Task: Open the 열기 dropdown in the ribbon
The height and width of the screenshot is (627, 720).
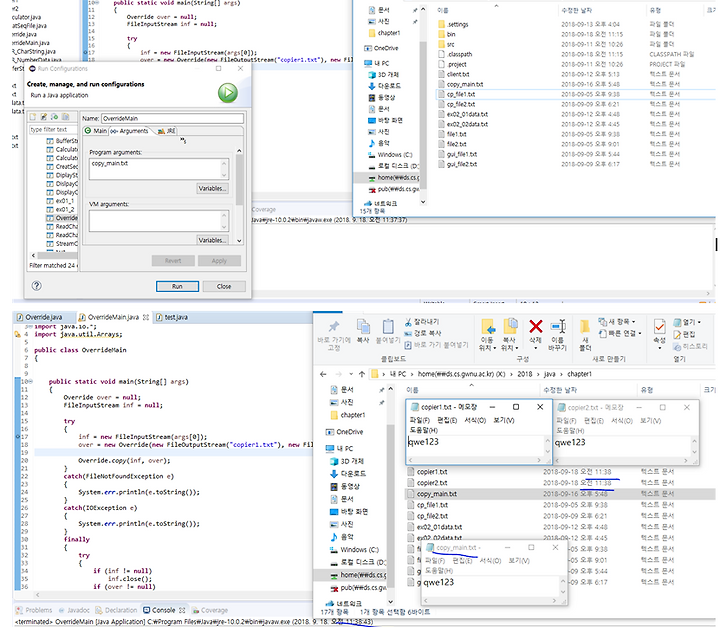Action: [687, 322]
